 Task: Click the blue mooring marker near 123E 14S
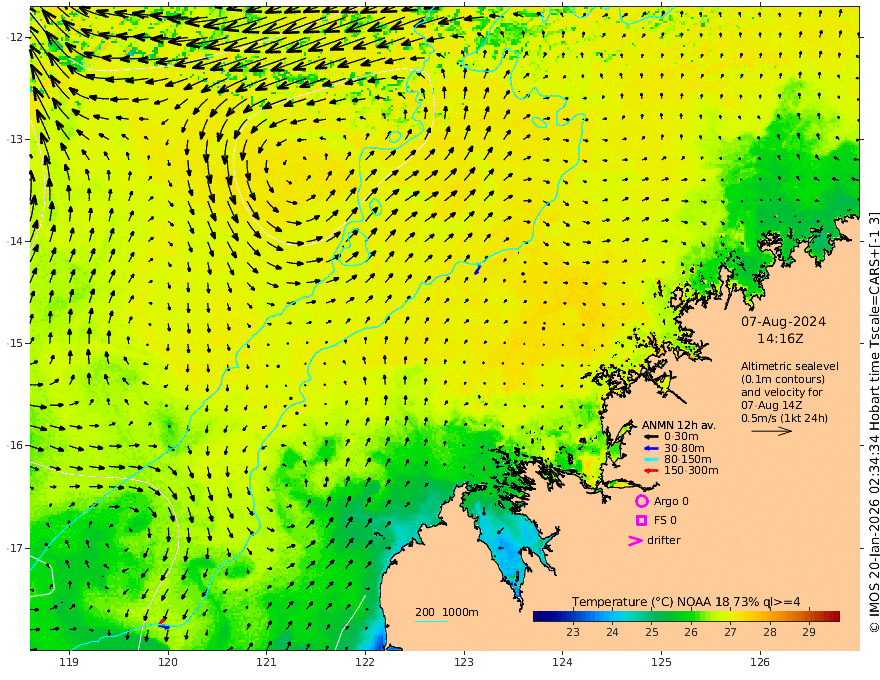(x=478, y=270)
